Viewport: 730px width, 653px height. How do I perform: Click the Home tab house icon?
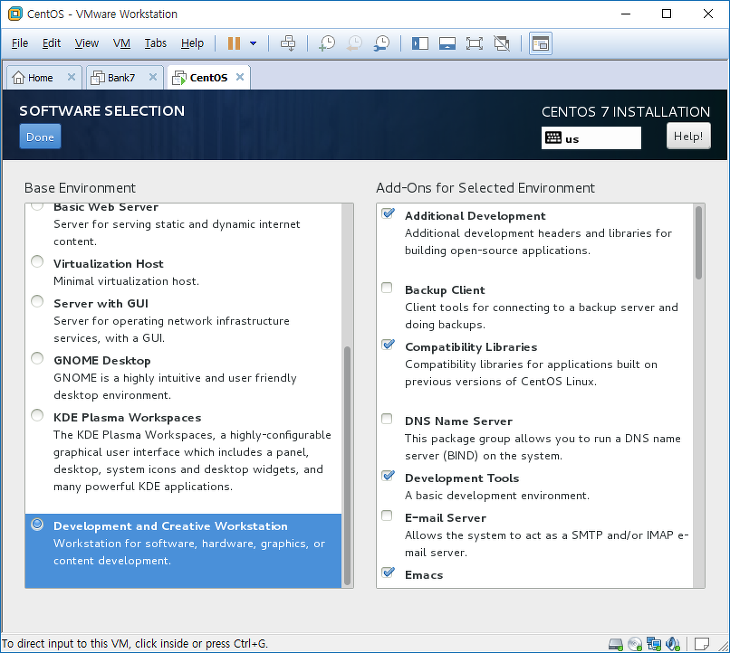[x=18, y=77]
